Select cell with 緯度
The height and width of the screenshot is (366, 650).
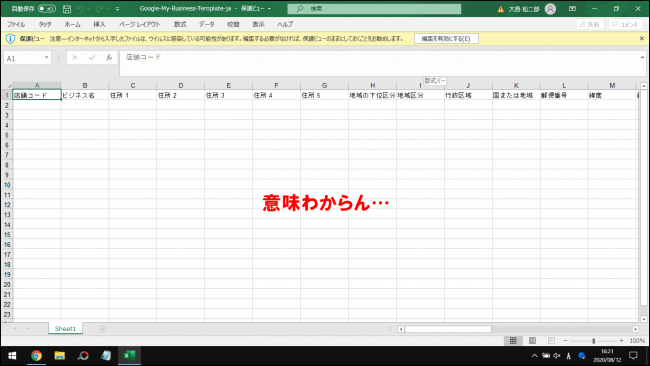(x=612, y=95)
